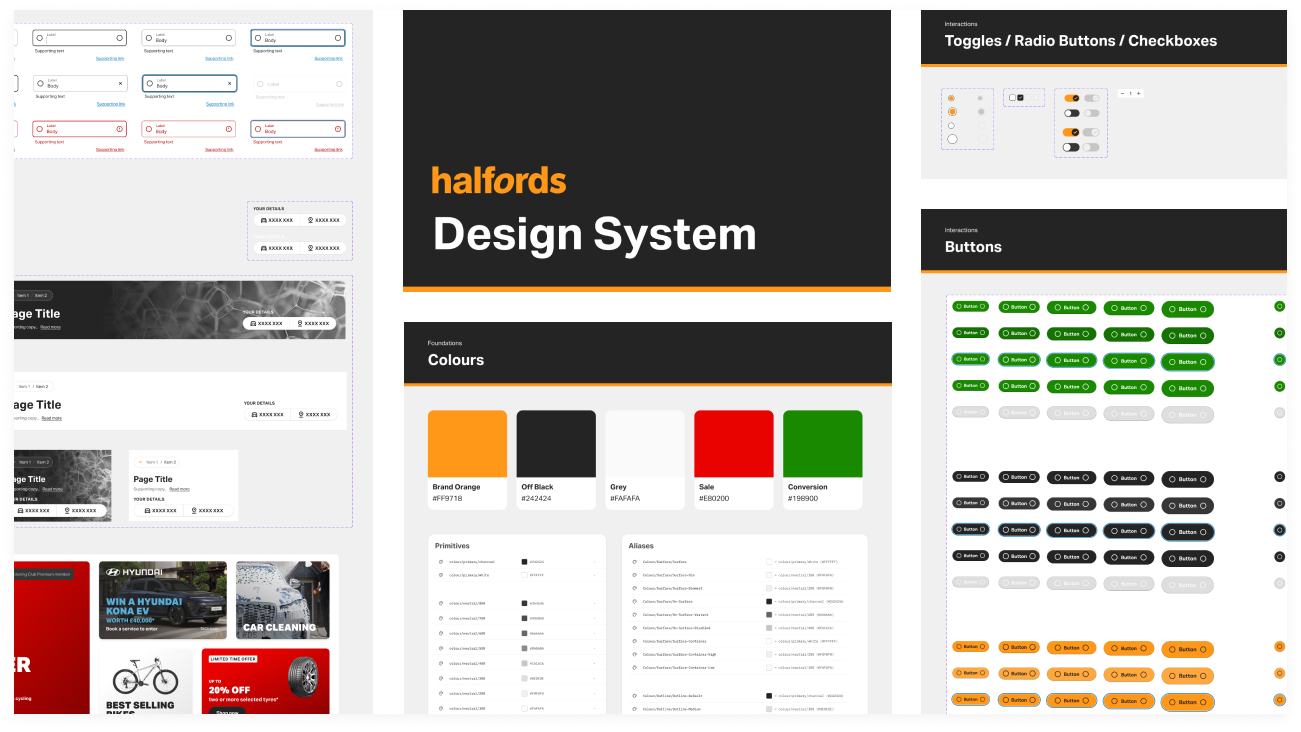The width and height of the screenshot is (1301, 732).
Task: Click the location pin in the standalone Your Details pill
Action: pyautogui.click(x=311, y=220)
